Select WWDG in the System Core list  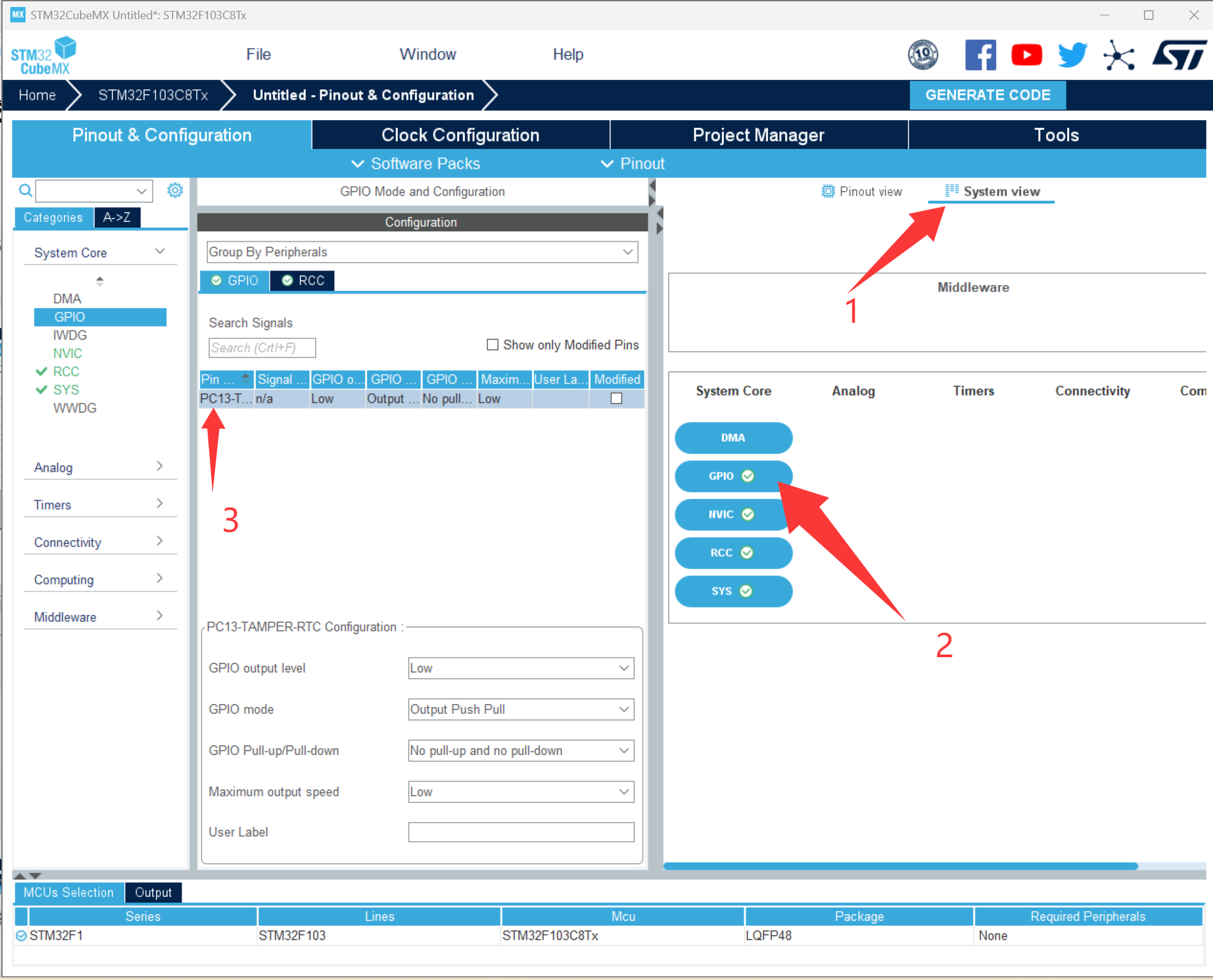[x=75, y=408]
